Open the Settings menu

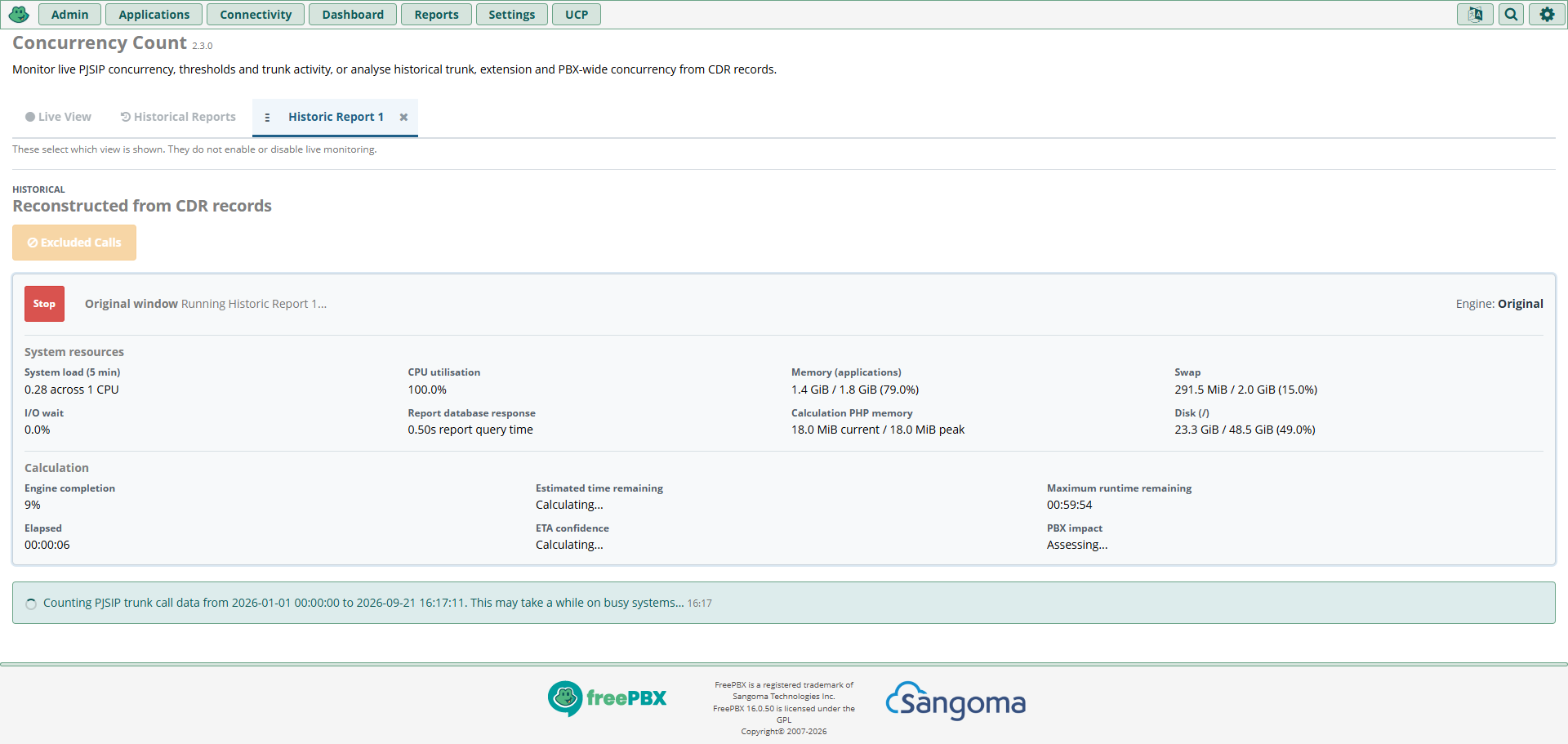pos(512,15)
